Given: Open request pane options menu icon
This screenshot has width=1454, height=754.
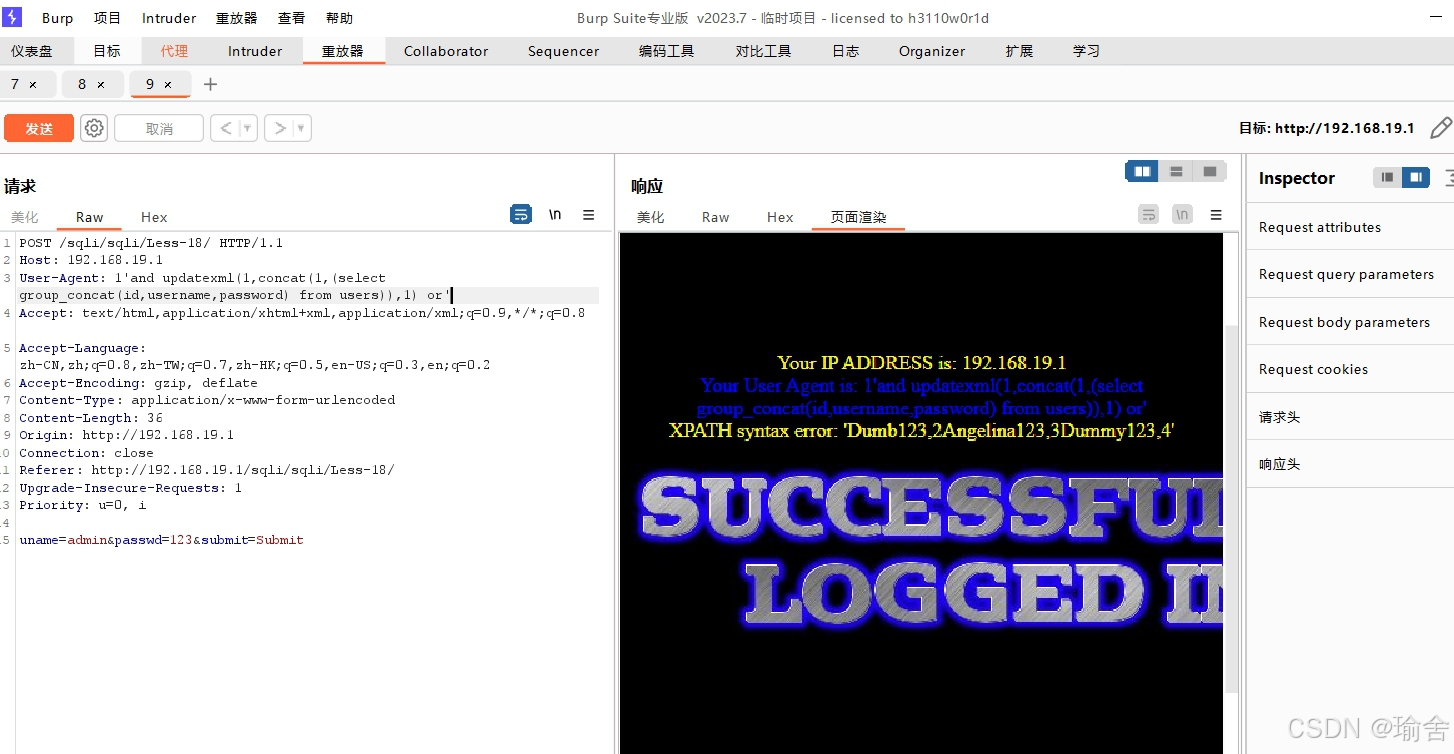Looking at the screenshot, I should pos(589,215).
